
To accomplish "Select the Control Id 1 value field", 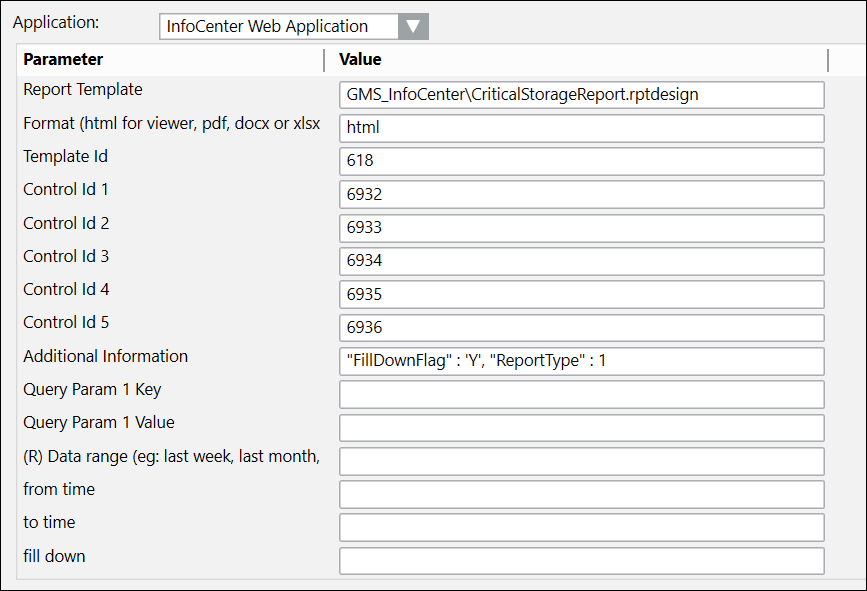I will (x=581, y=194).
